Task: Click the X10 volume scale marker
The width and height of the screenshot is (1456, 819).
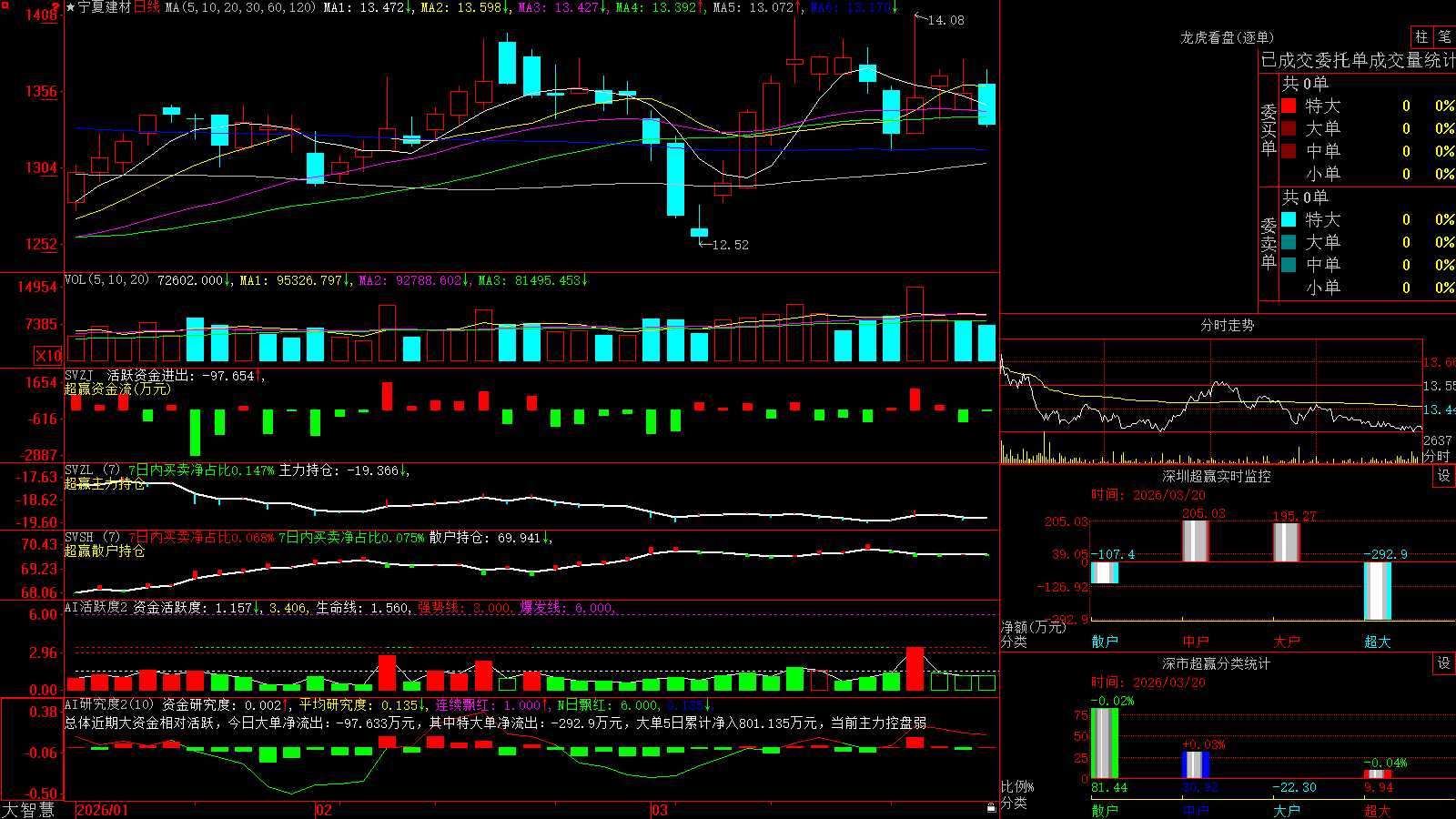Action: (48, 356)
